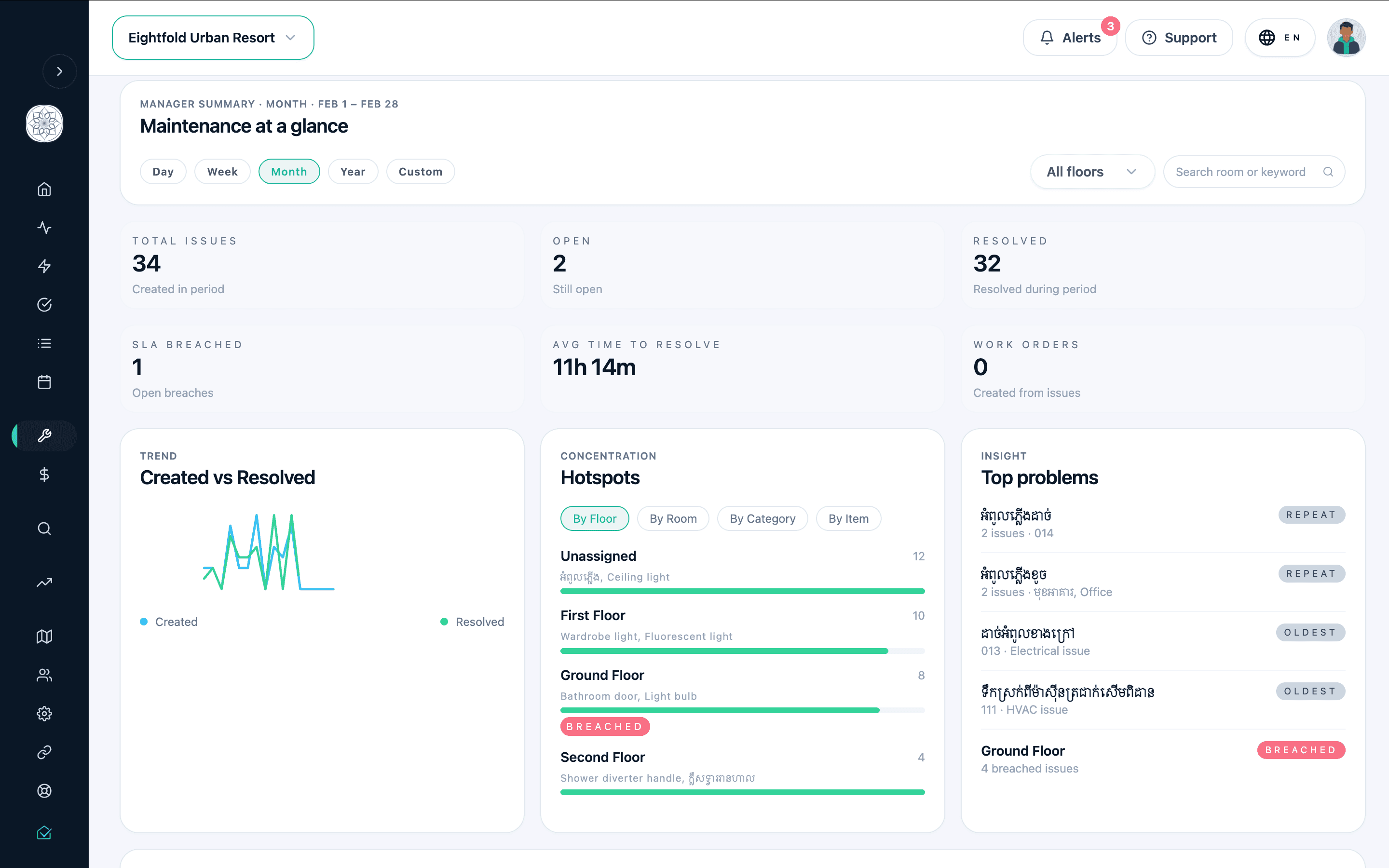The image size is (1389, 868).
Task: Select the By Category hotspots tab
Action: [762, 518]
